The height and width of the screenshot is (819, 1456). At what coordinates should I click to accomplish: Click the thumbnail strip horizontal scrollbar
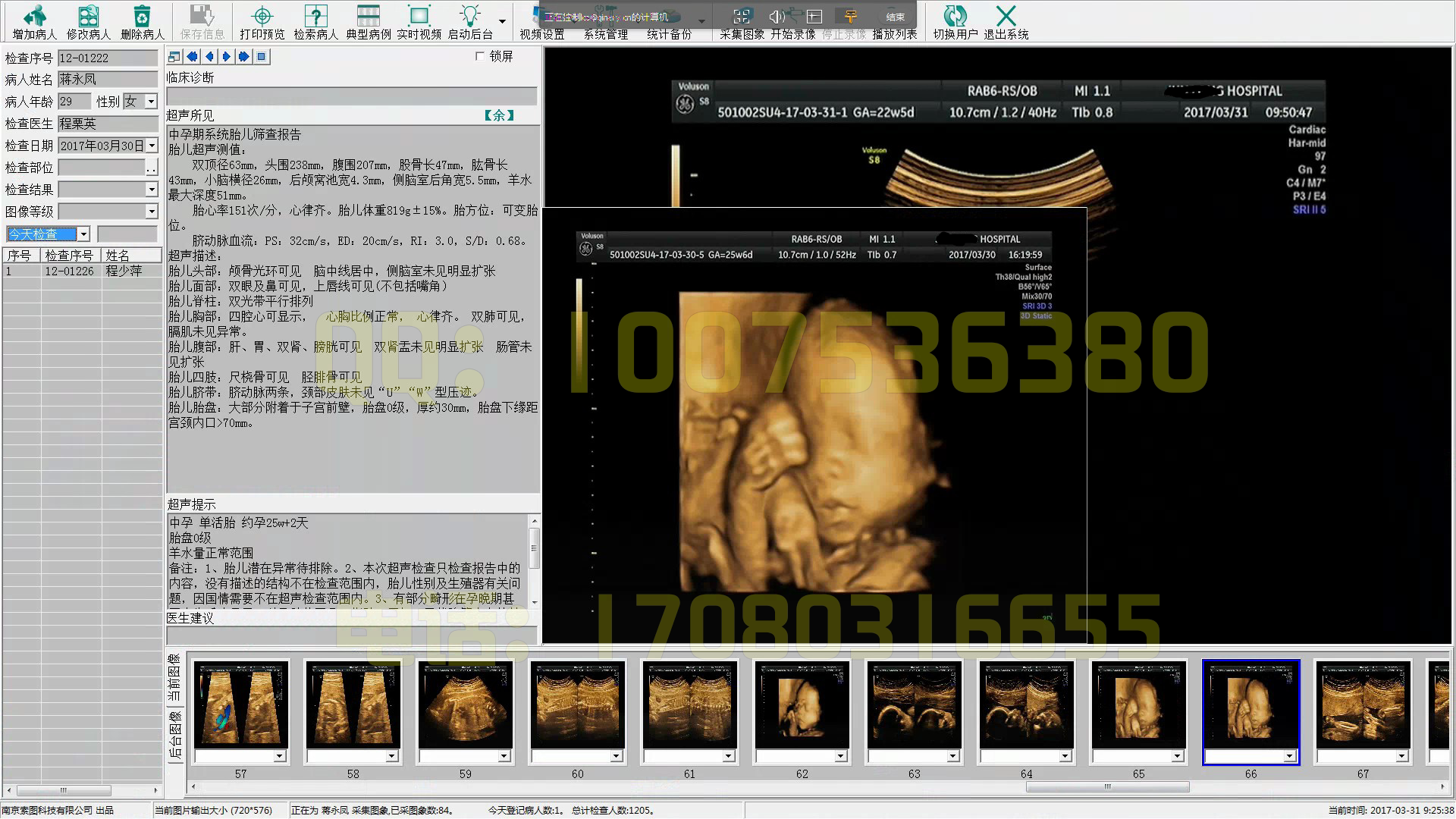coord(1107,787)
